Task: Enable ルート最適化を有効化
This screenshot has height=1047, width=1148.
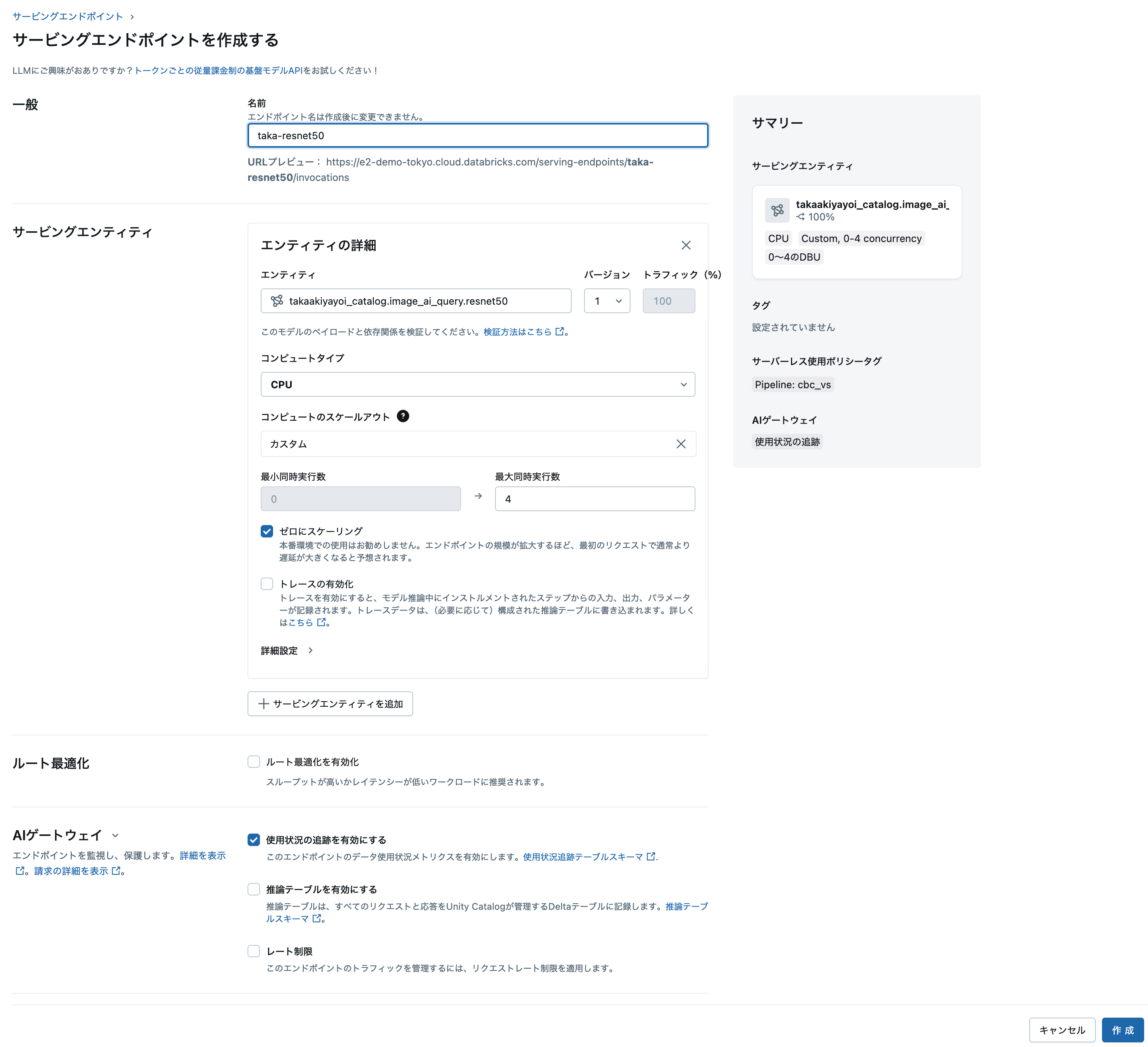Action: tap(253, 761)
